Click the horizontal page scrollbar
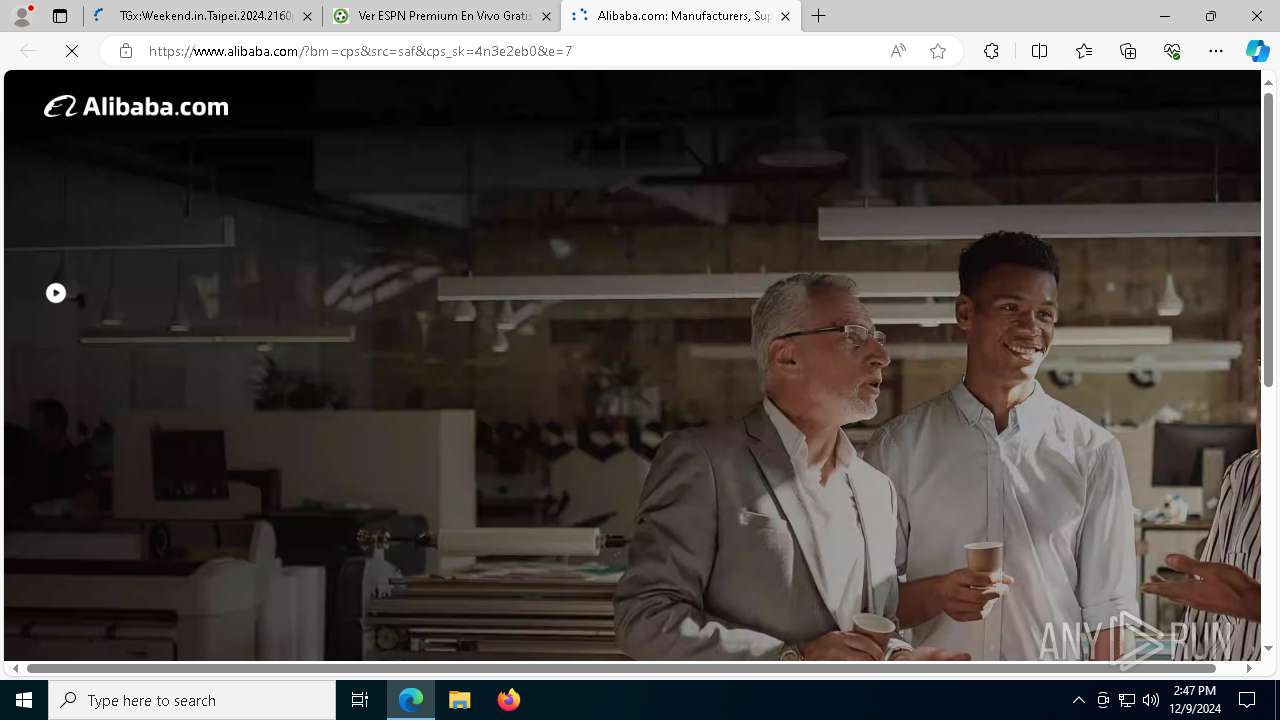Image resolution: width=1280 pixels, height=720 pixels. [x=621, y=668]
